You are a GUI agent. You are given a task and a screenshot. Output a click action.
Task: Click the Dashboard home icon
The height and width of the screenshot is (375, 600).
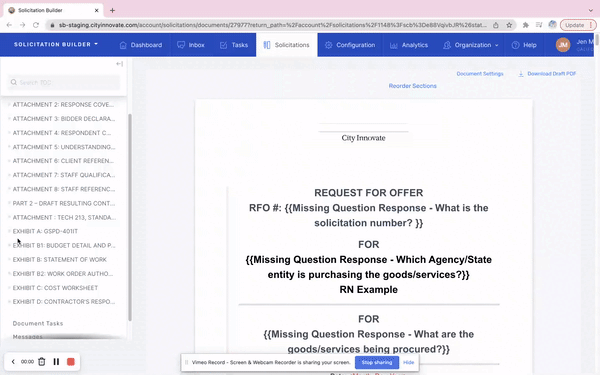pos(123,45)
